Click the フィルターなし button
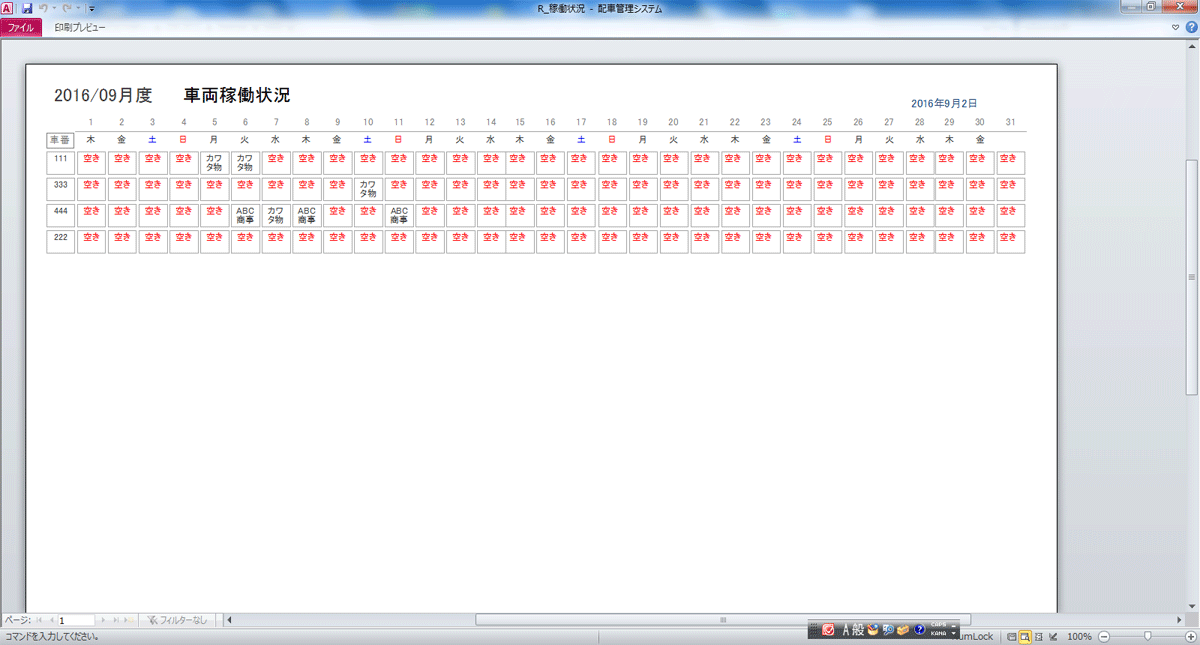This screenshot has width=1200, height=645. point(177,620)
